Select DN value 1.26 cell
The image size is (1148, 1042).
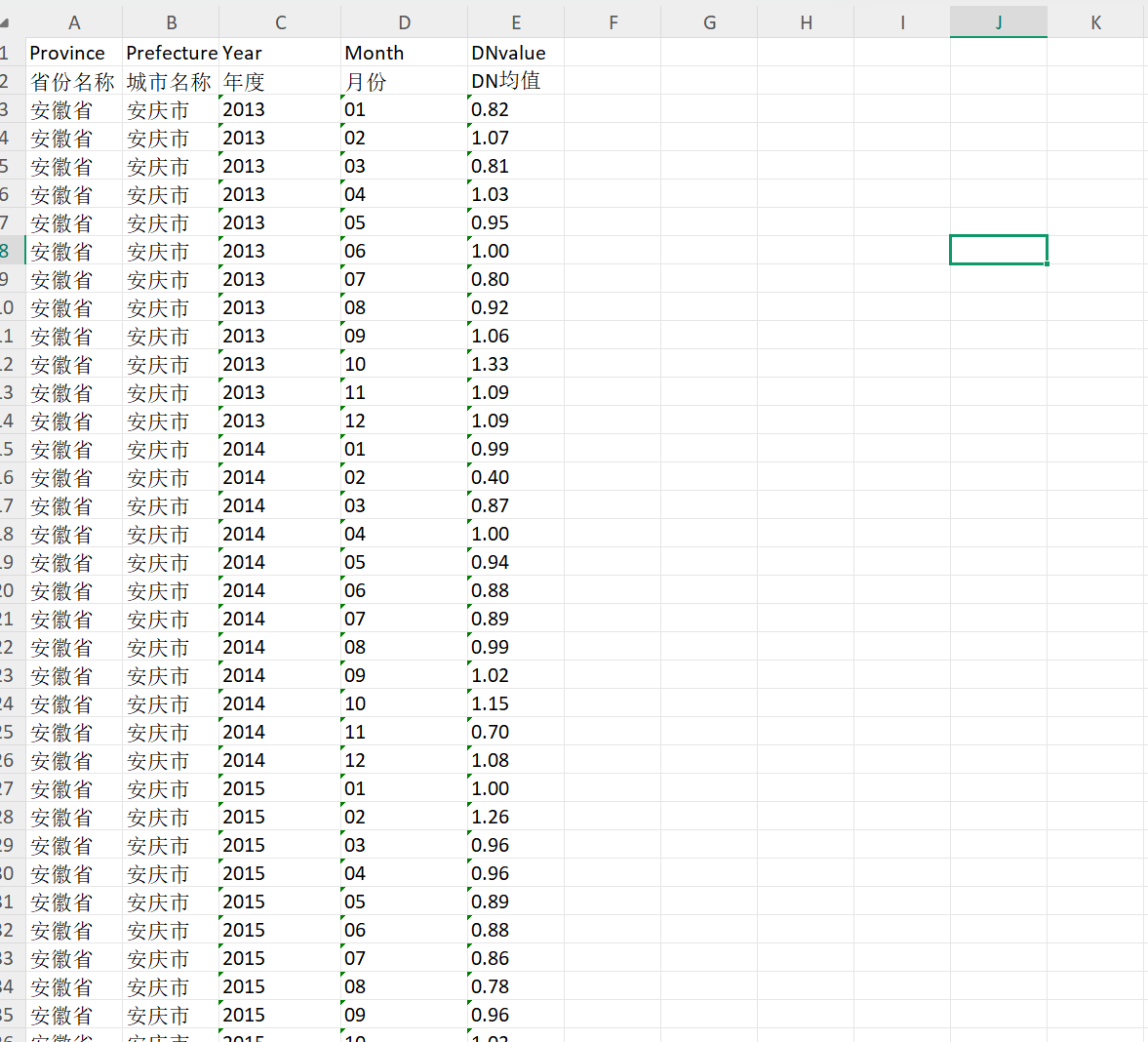click(516, 818)
